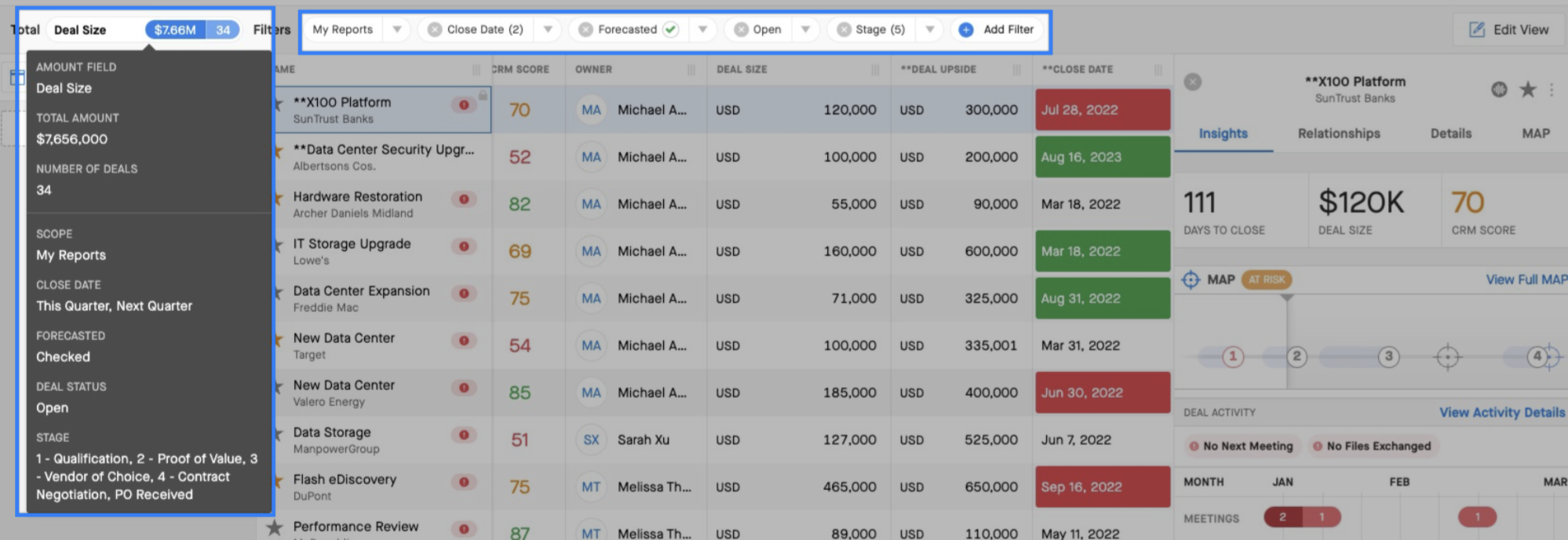Click the Edit View button
The width and height of the screenshot is (1568, 540).
(x=1508, y=30)
